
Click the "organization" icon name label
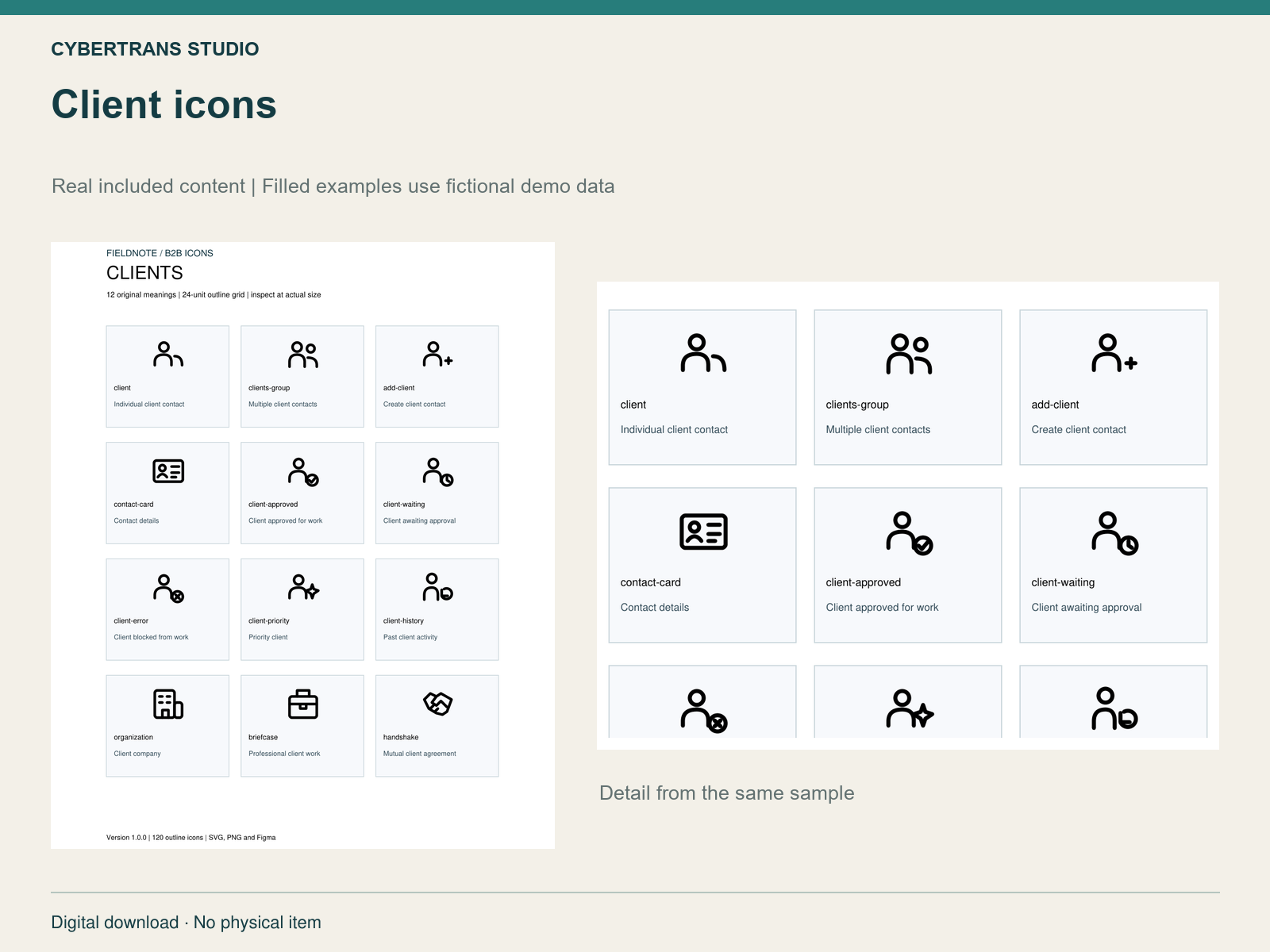[133, 738]
